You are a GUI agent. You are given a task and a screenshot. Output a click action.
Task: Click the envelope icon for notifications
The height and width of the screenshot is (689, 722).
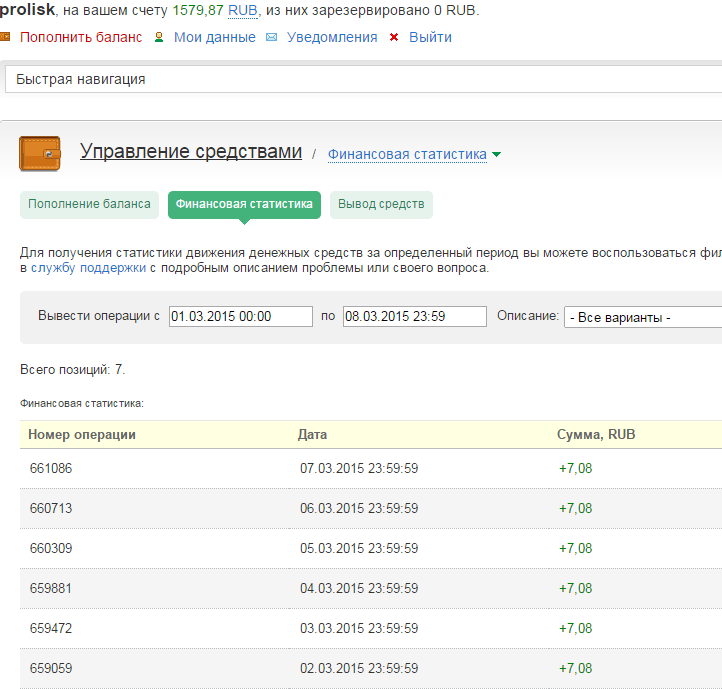[272, 37]
